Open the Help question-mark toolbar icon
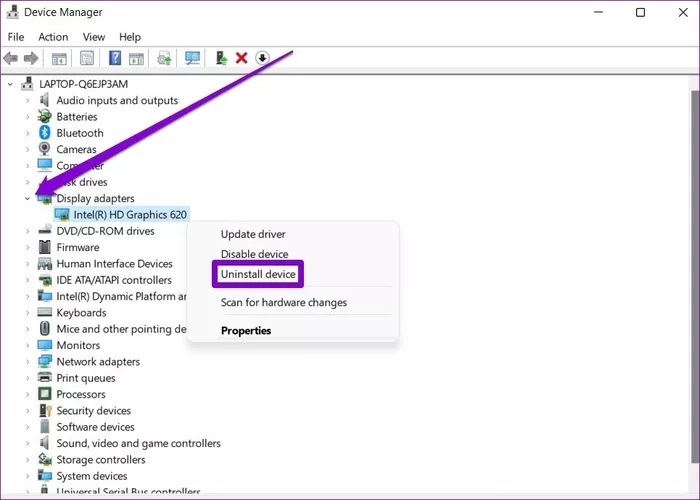 click(115, 58)
